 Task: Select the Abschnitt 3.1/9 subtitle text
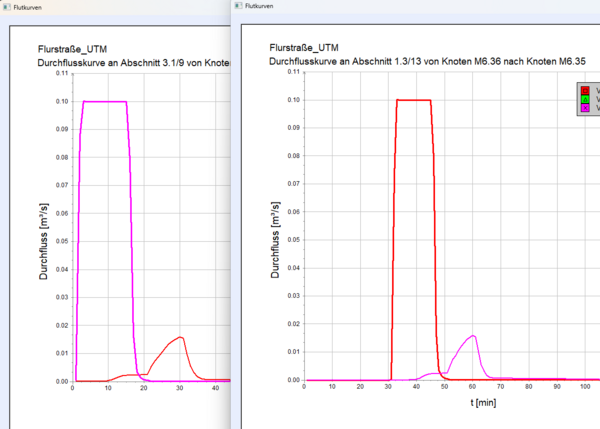(x=140, y=63)
